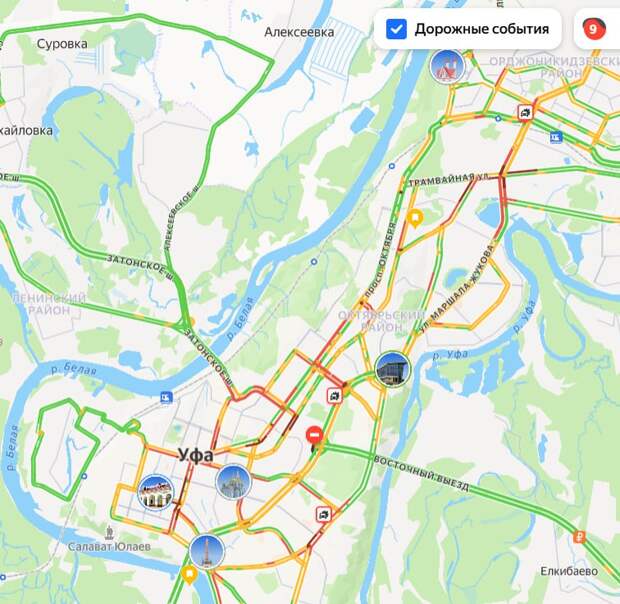The width and height of the screenshot is (620, 604).
Task: Uncheck the Дорожные события checkbox
Action: 396,29
